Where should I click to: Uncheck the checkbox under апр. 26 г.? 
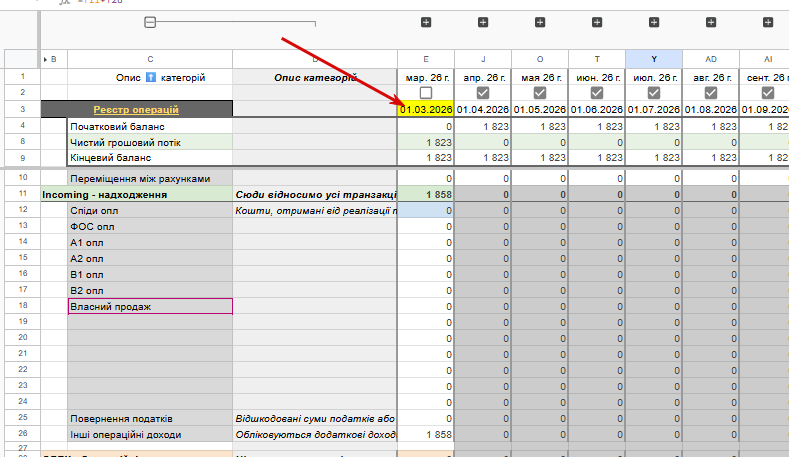click(x=483, y=93)
